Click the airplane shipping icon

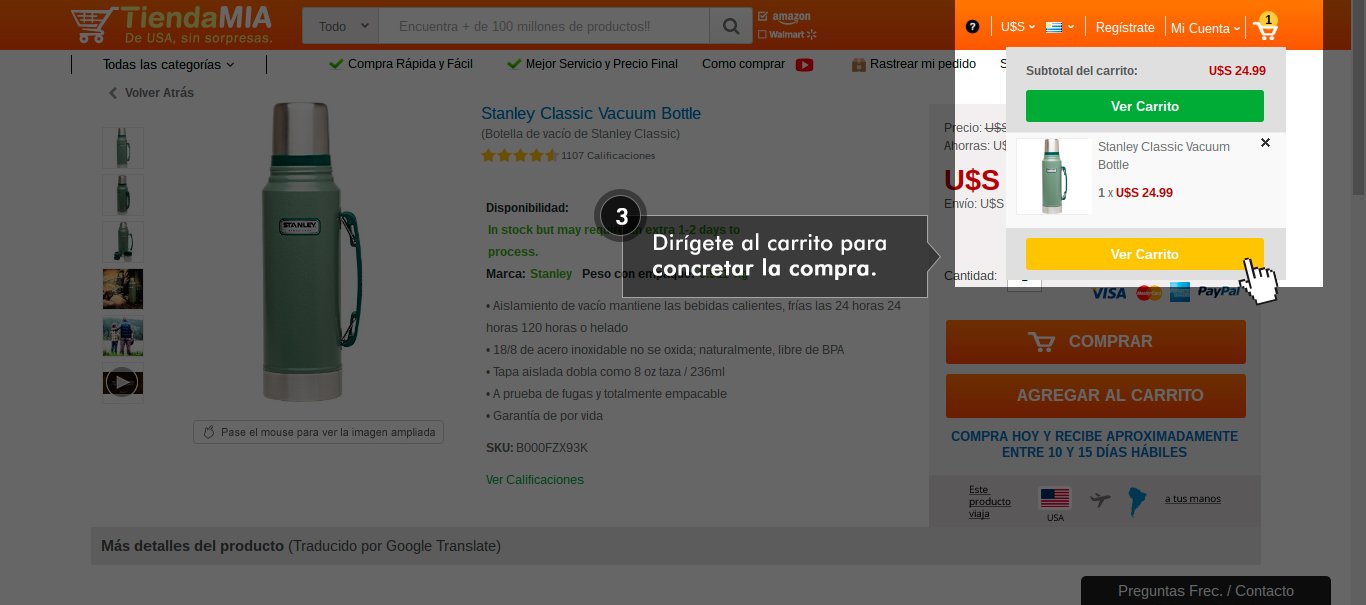click(x=1101, y=499)
